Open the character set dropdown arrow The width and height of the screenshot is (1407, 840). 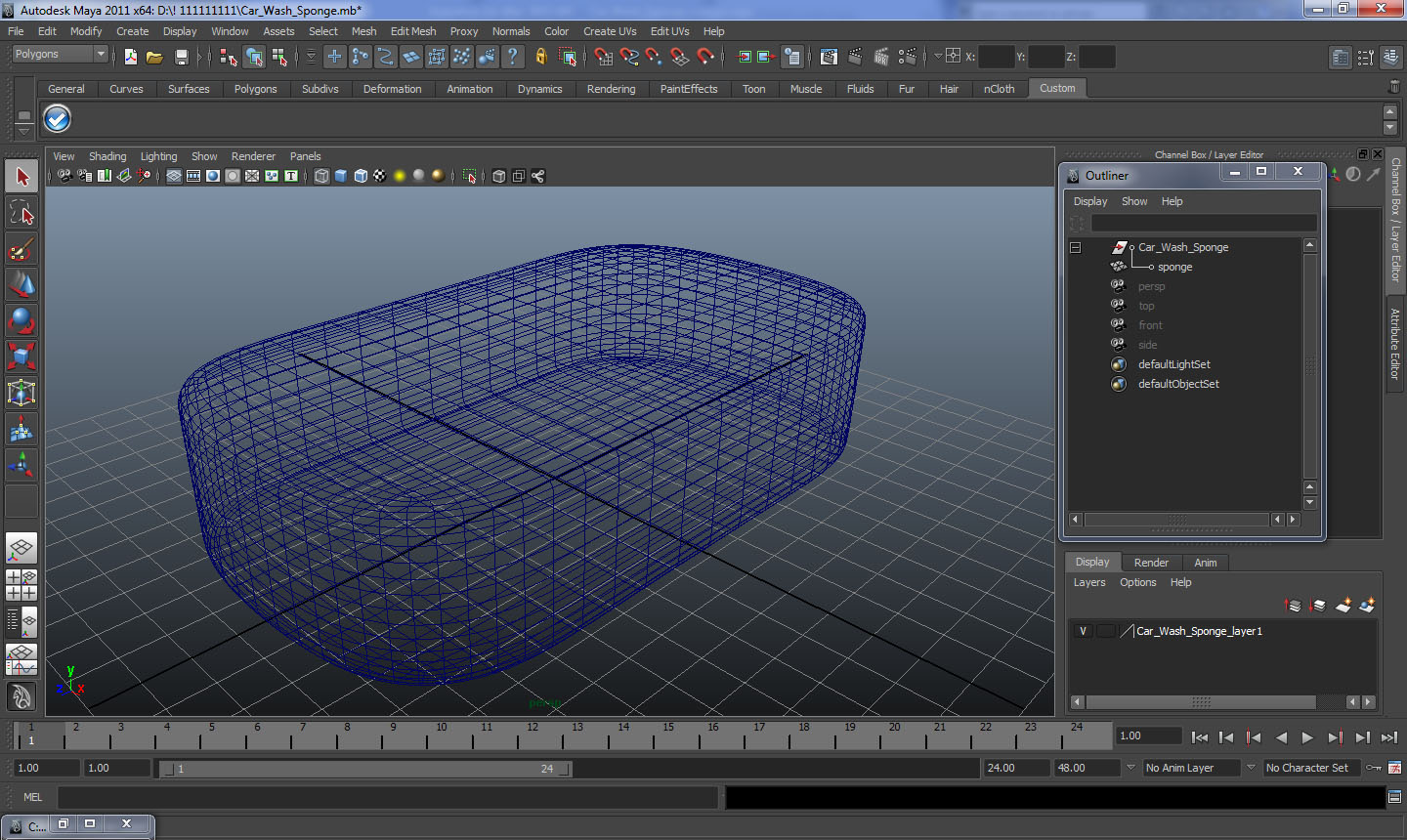pyautogui.click(x=1251, y=768)
